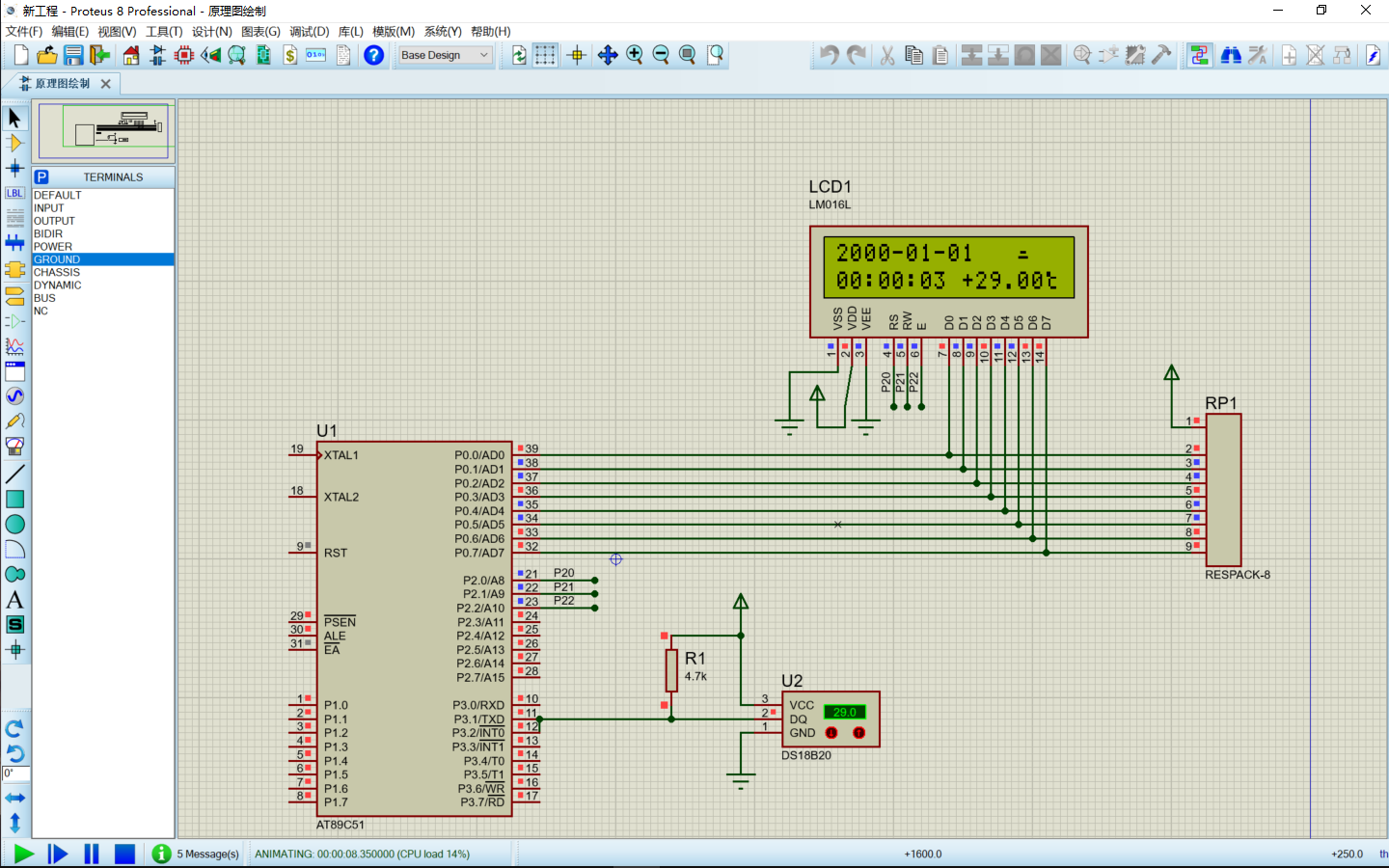This screenshot has width=1389, height=868.
Task: Click the Zoom Out magnifier
Action: pyautogui.click(x=661, y=55)
